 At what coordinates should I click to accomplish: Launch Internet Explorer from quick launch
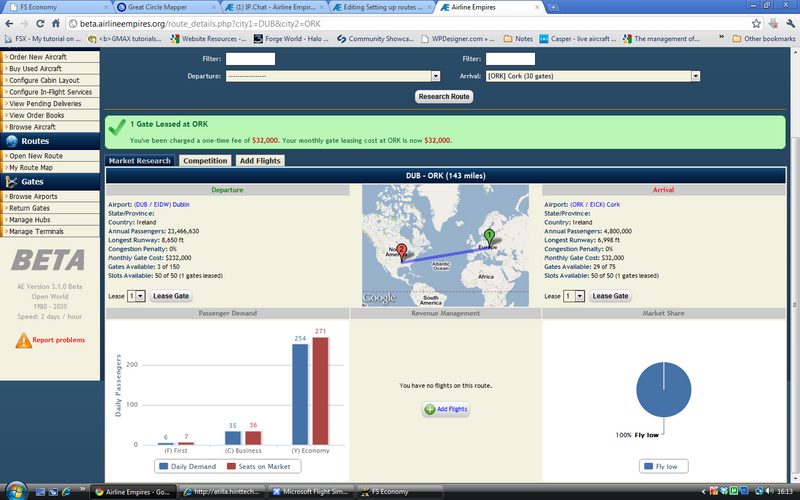tap(66, 492)
